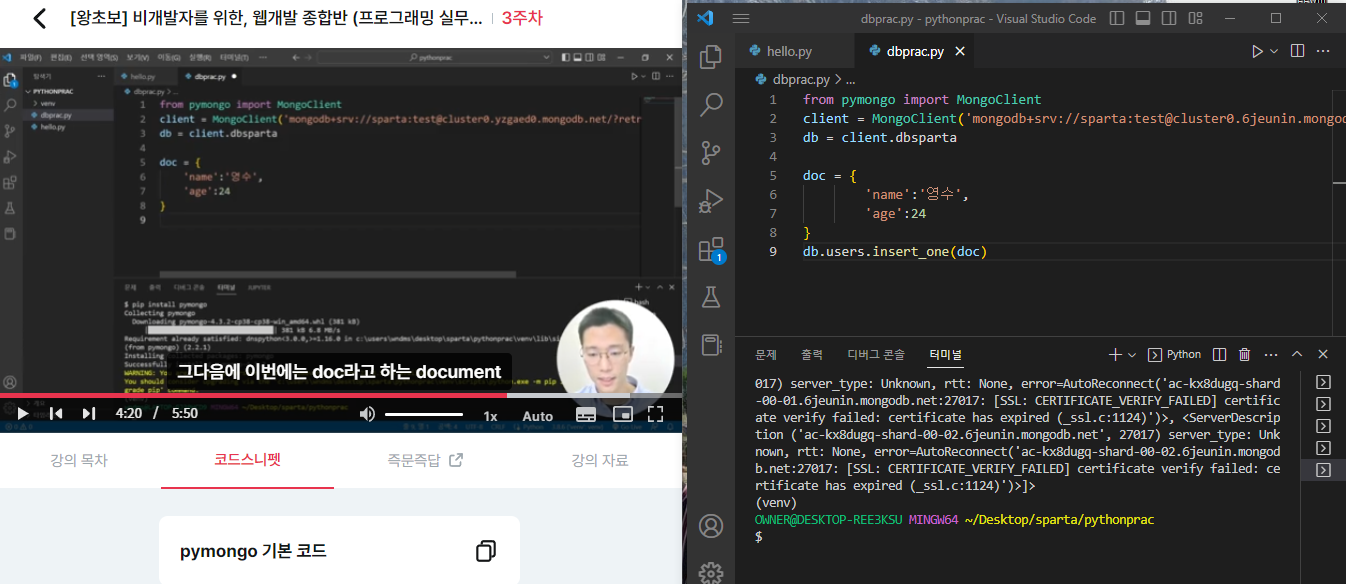Select the 터미널 panel tab
Viewport: 1346px width, 584px height.
[x=945, y=354]
